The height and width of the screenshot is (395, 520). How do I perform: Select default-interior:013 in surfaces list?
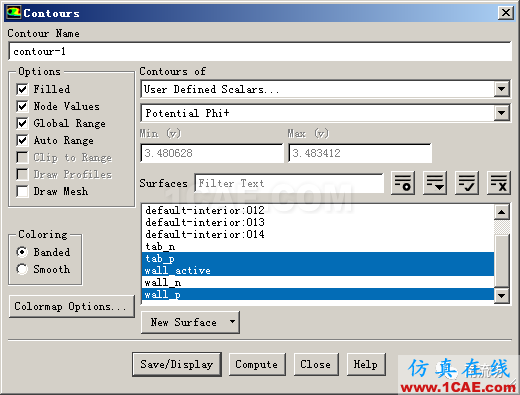click(x=318, y=222)
